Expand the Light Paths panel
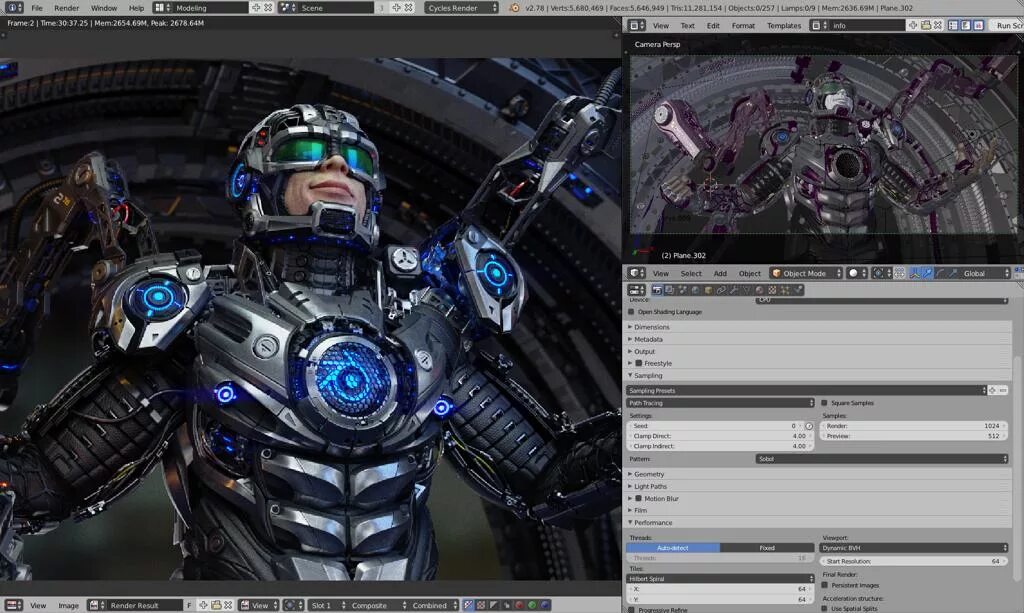Image resolution: width=1024 pixels, height=613 pixels. coord(650,486)
